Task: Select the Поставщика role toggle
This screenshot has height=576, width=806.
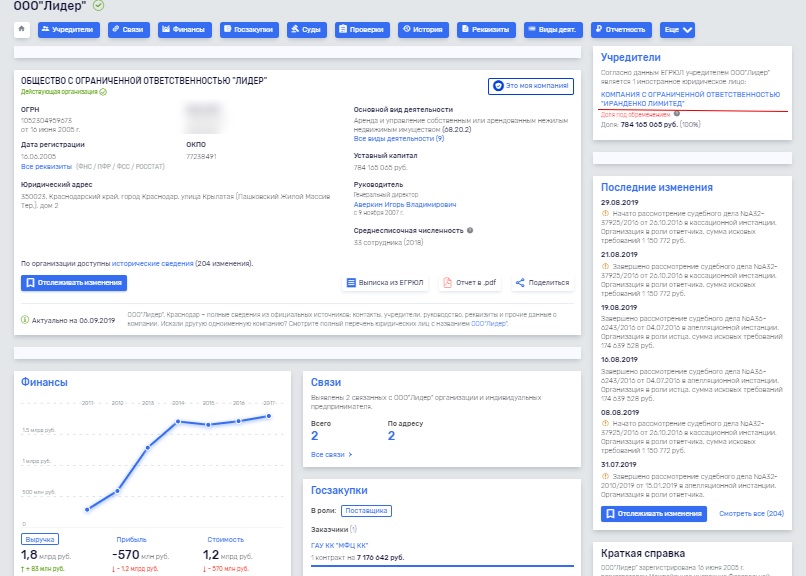Action: (x=366, y=511)
